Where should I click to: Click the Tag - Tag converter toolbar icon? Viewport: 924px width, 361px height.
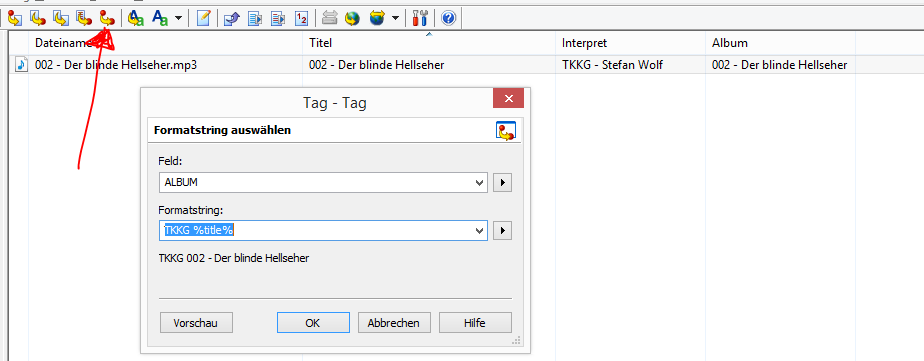107,18
